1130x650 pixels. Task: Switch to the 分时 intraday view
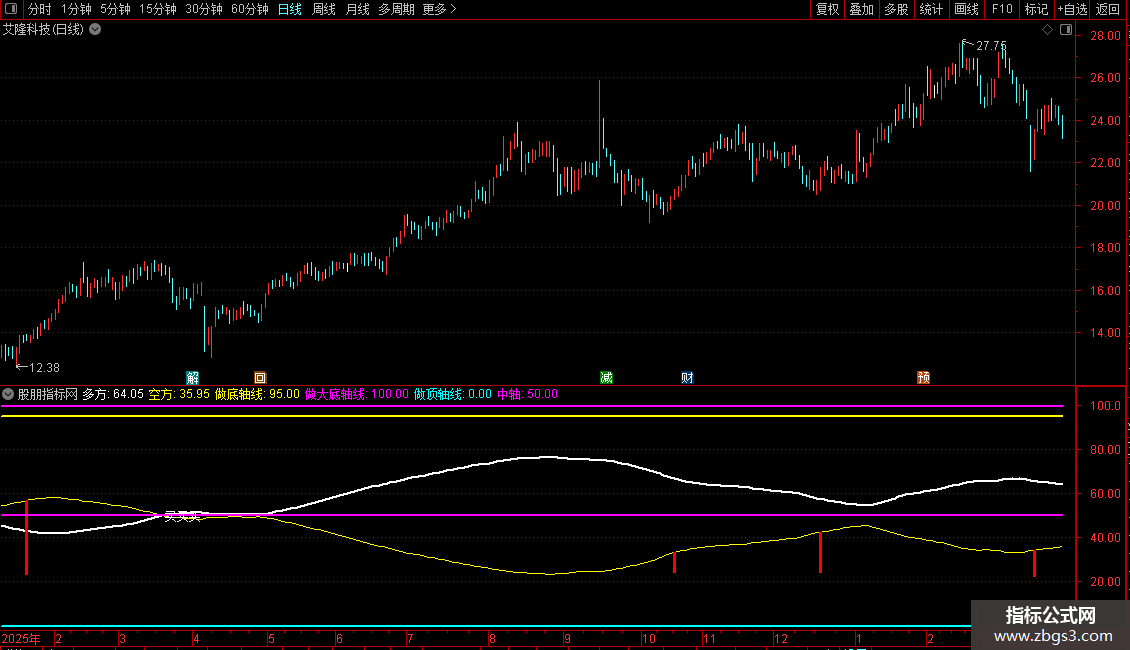click(x=39, y=9)
